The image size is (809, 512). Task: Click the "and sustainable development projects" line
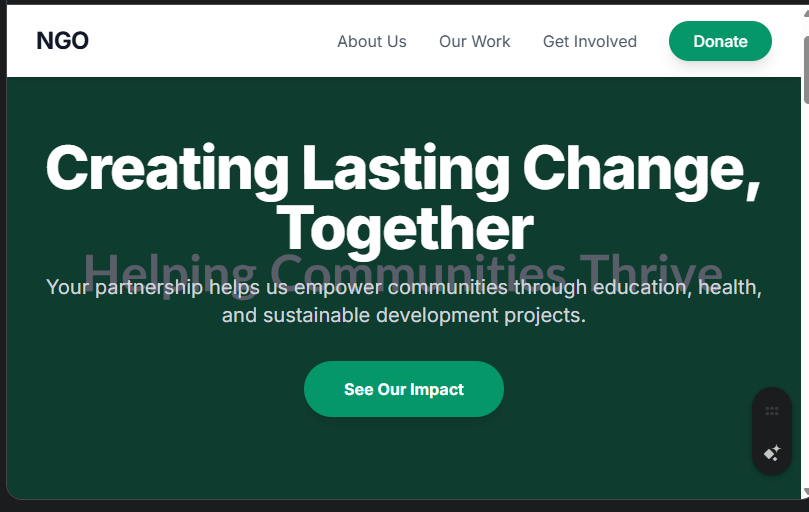point(403,316)
